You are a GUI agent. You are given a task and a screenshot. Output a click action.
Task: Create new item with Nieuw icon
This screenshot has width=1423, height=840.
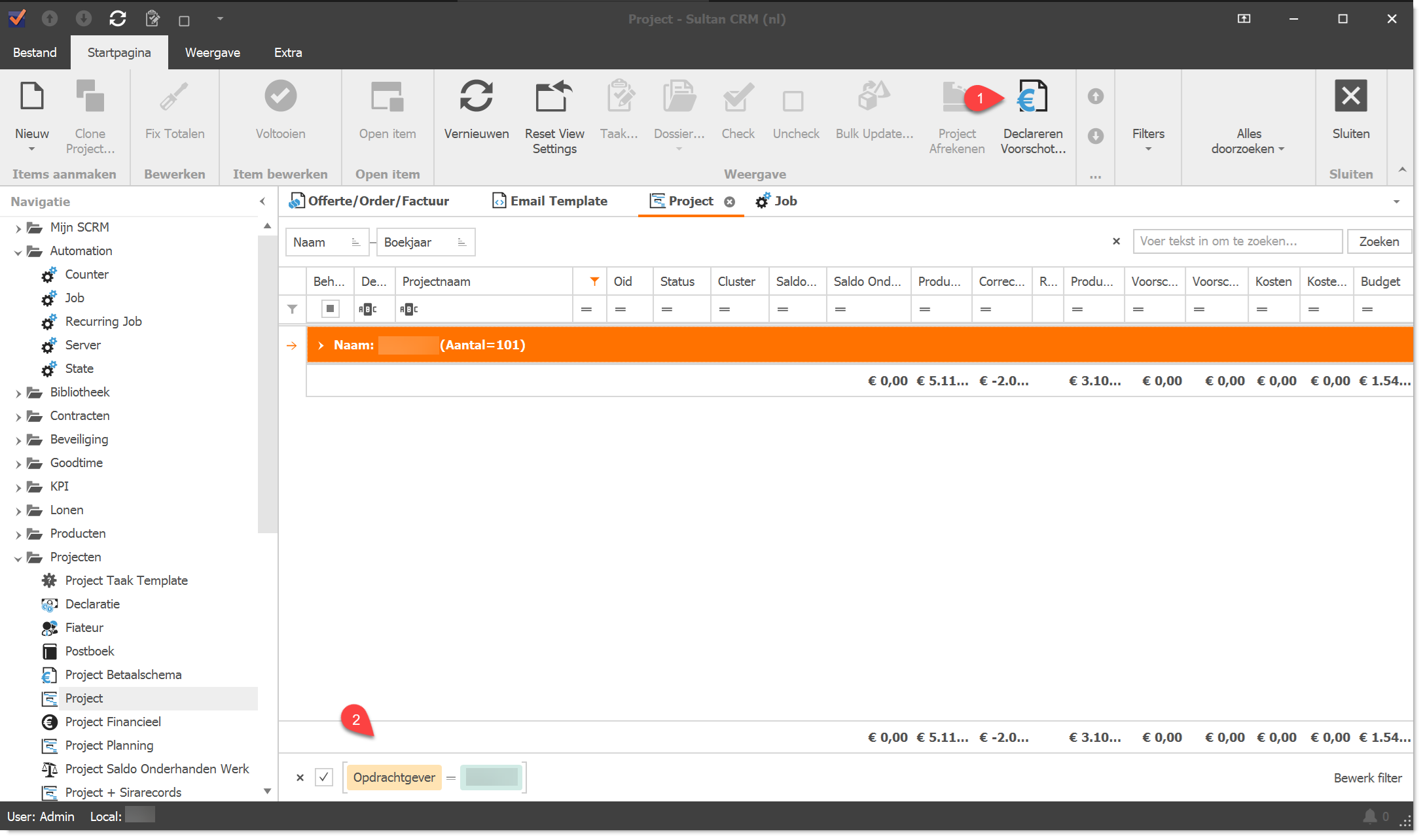pyautogui.click(x=31, y=97)
